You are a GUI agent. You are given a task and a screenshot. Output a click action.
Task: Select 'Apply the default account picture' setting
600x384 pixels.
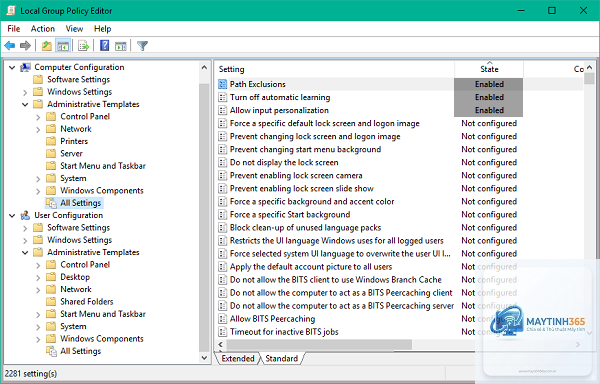311,267
